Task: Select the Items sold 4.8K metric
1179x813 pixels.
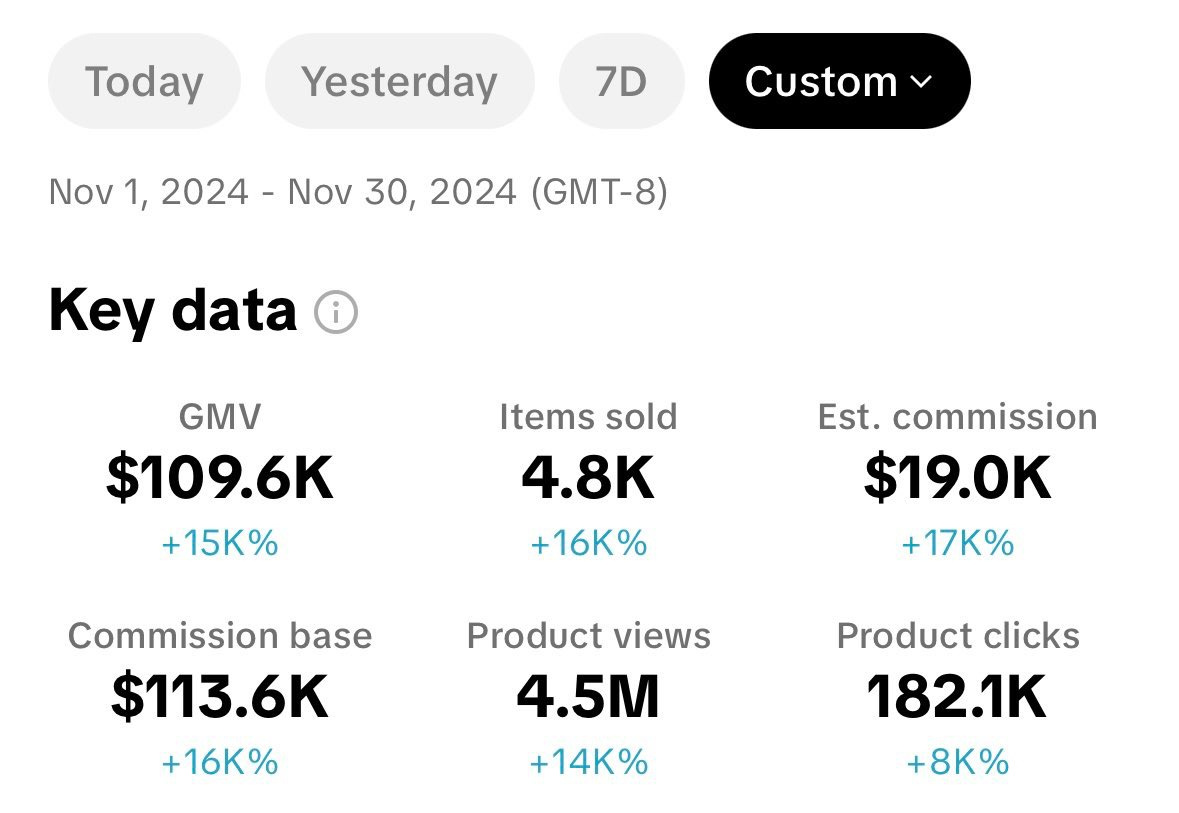Action: pyautogui.click(x=588, y=478)
